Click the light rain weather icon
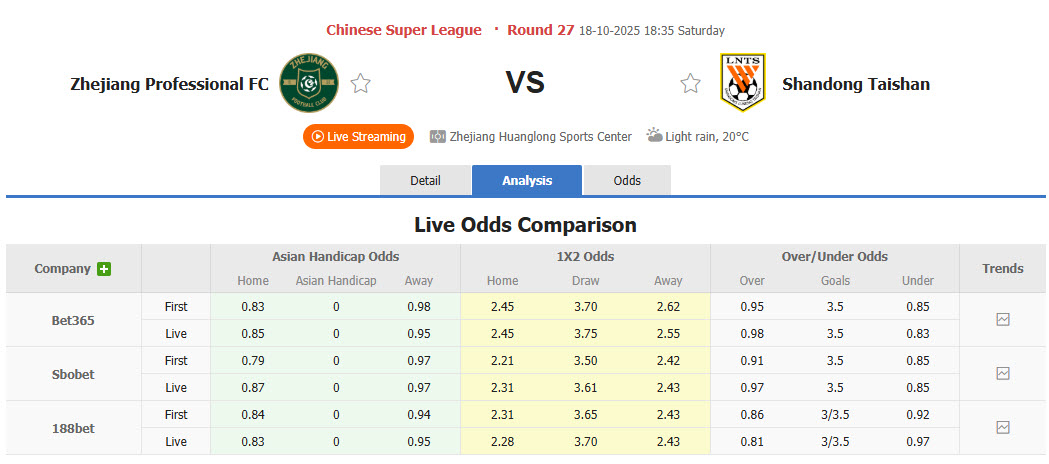The height and width of the screenshot is (464, 1049). 654,135
